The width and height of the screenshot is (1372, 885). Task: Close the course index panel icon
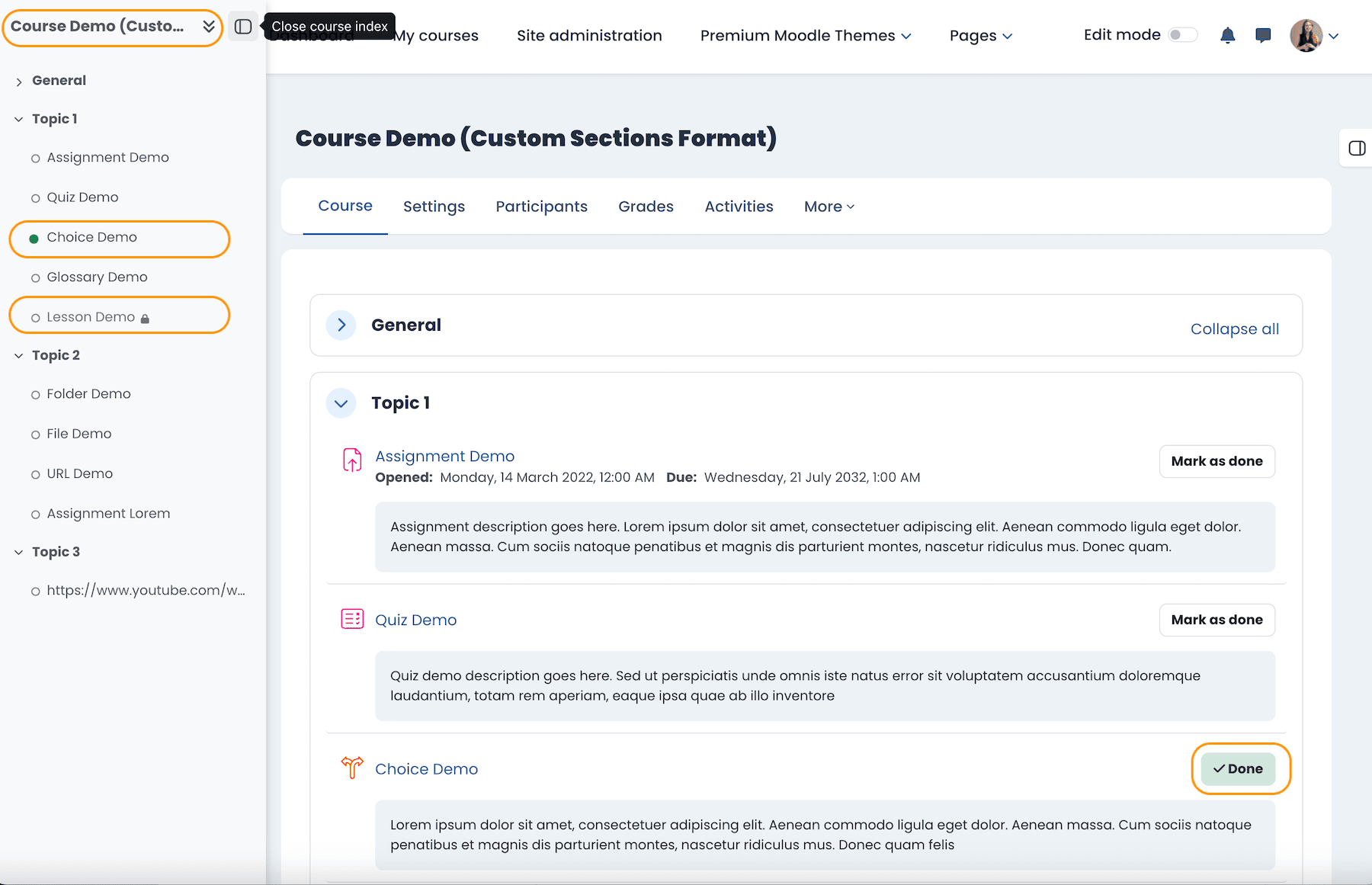click(243, 27)
